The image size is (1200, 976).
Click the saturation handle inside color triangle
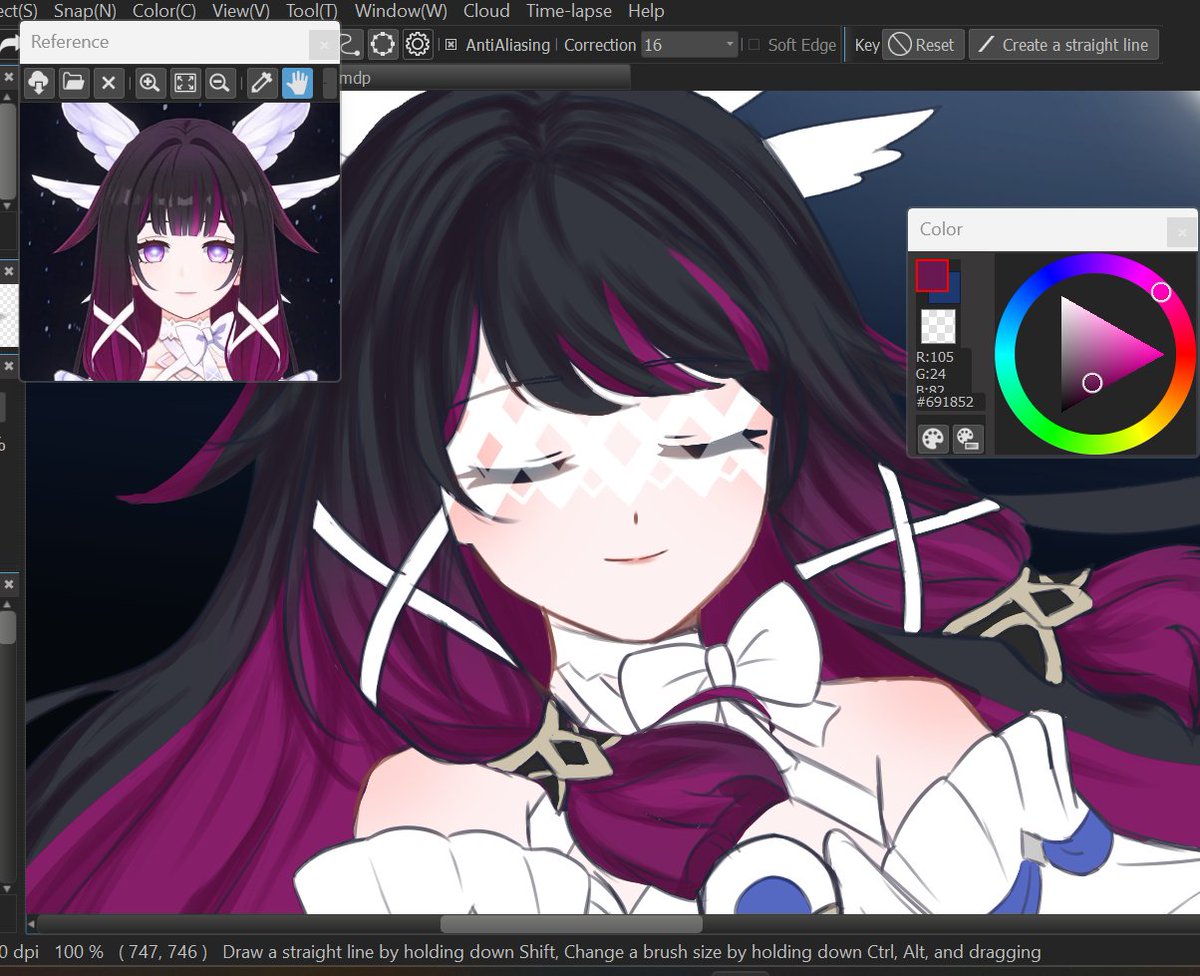point(1092,382)
